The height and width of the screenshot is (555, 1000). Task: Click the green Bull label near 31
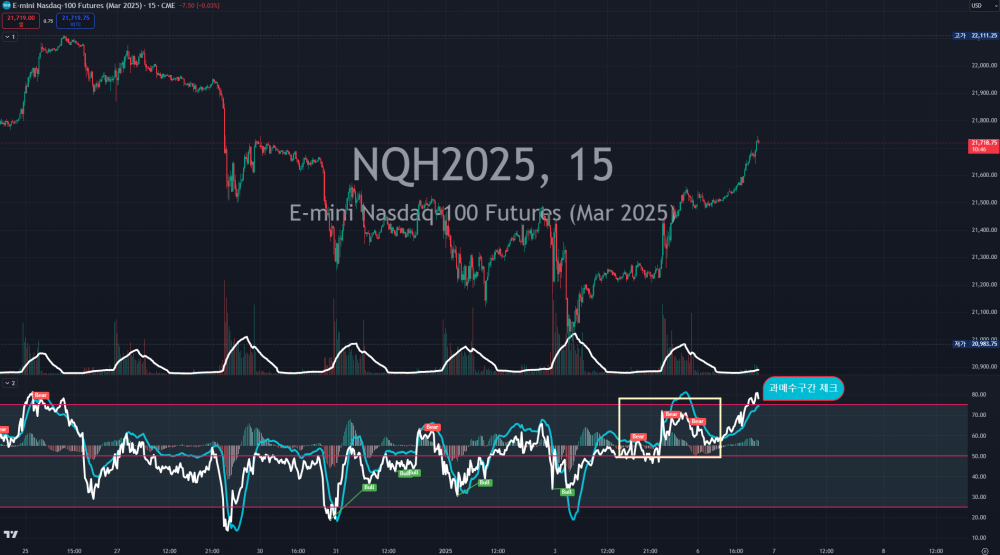pyautogui.click(x=368, y=487)
